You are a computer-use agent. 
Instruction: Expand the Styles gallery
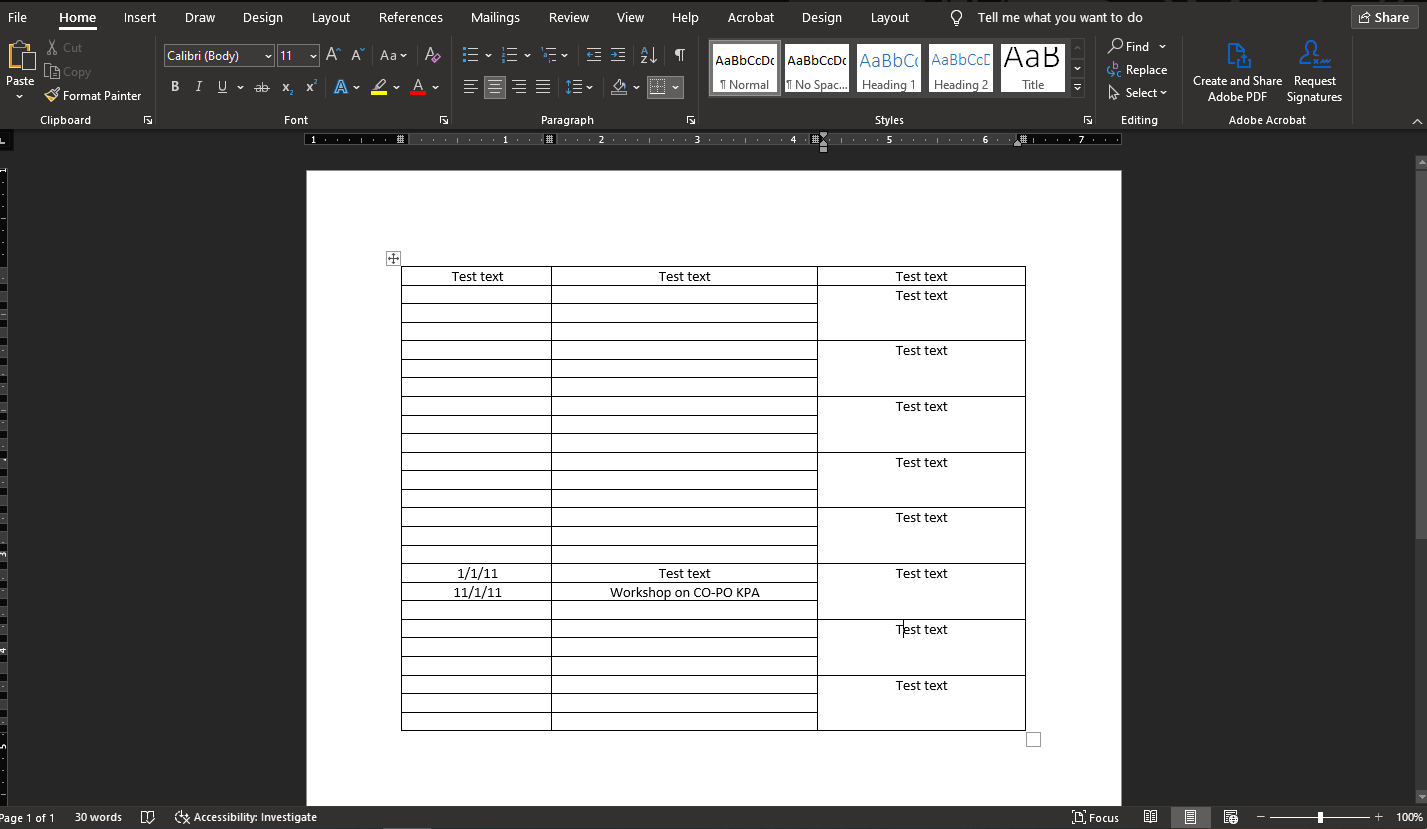[1077, 88]
